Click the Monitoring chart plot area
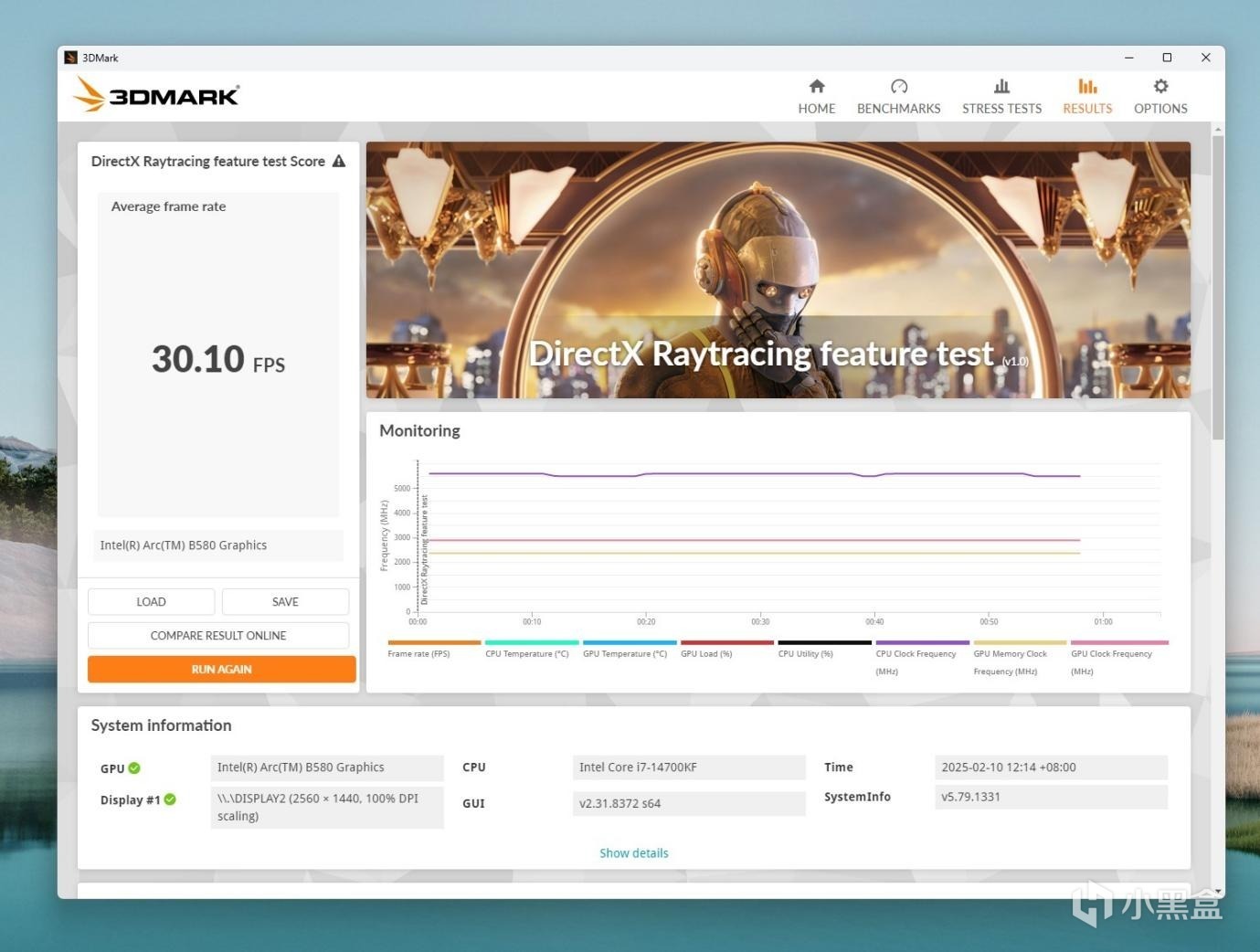Image resolution: width=1260 pixels, height=952 pixels. tap(789, 536)
